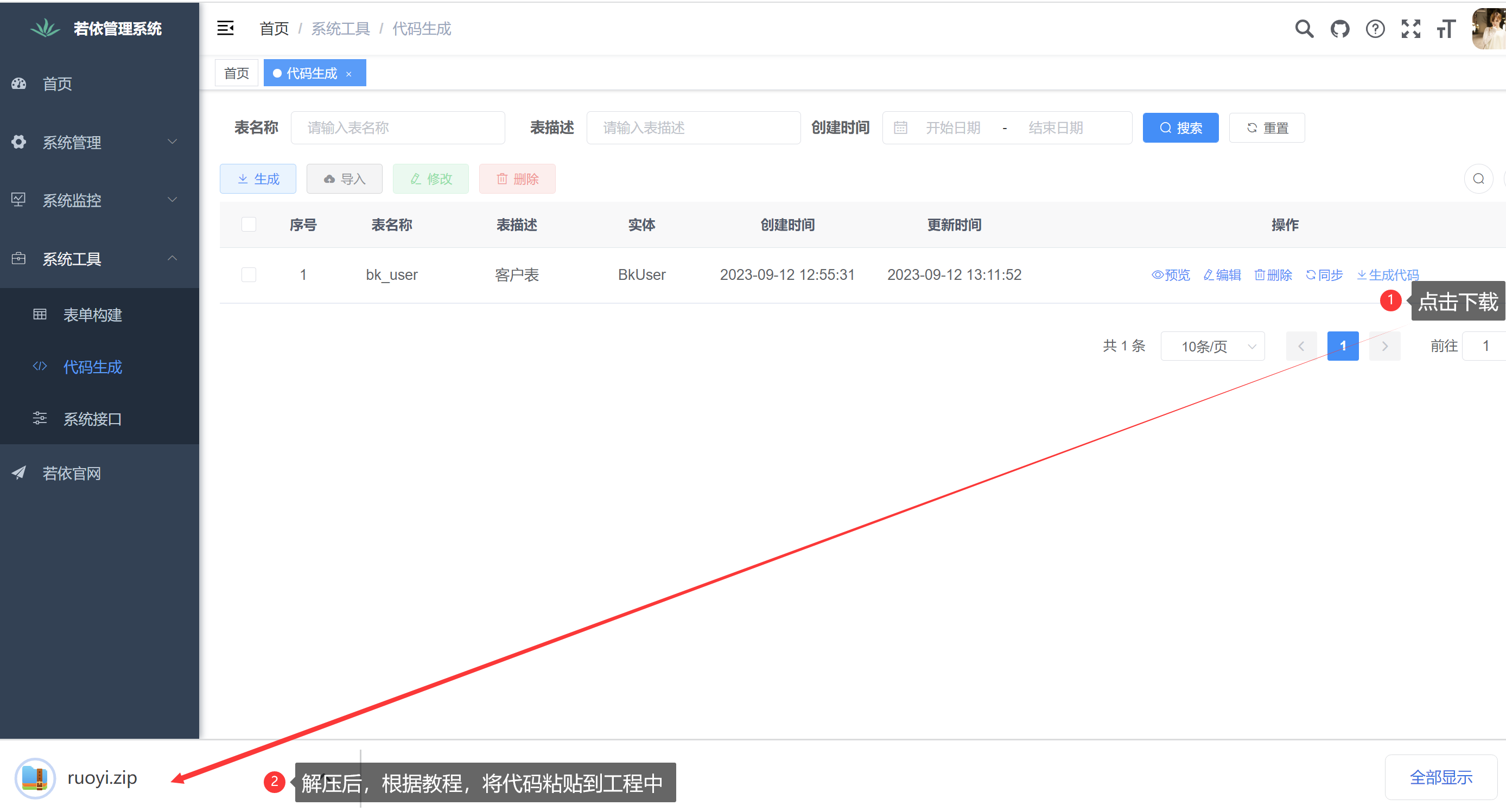Click the bk_user table name cell
Viewport: 1506px width, 812px height.
tap(391, 274)
